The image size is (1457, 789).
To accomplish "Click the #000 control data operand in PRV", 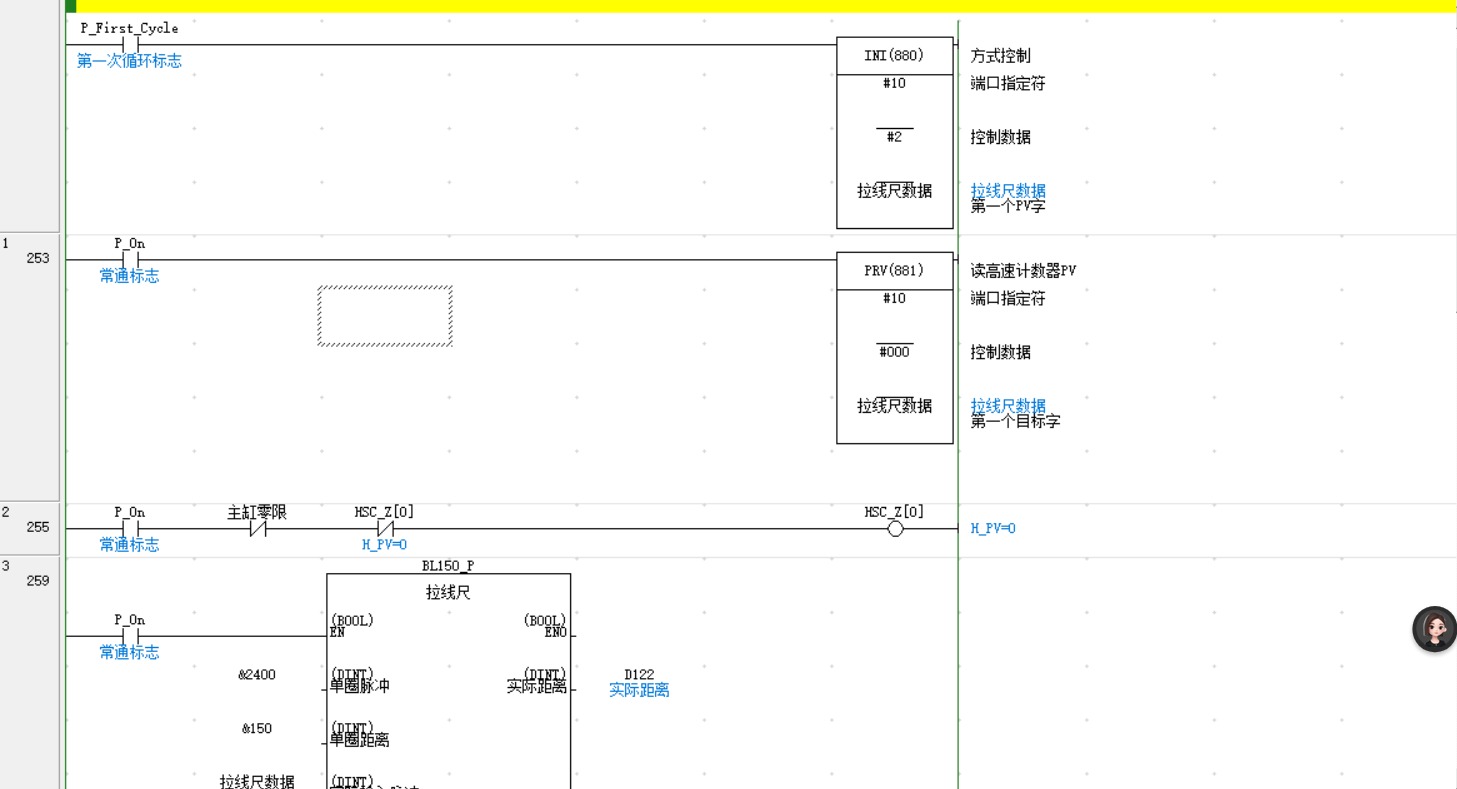I will click(x=894, y=352).
